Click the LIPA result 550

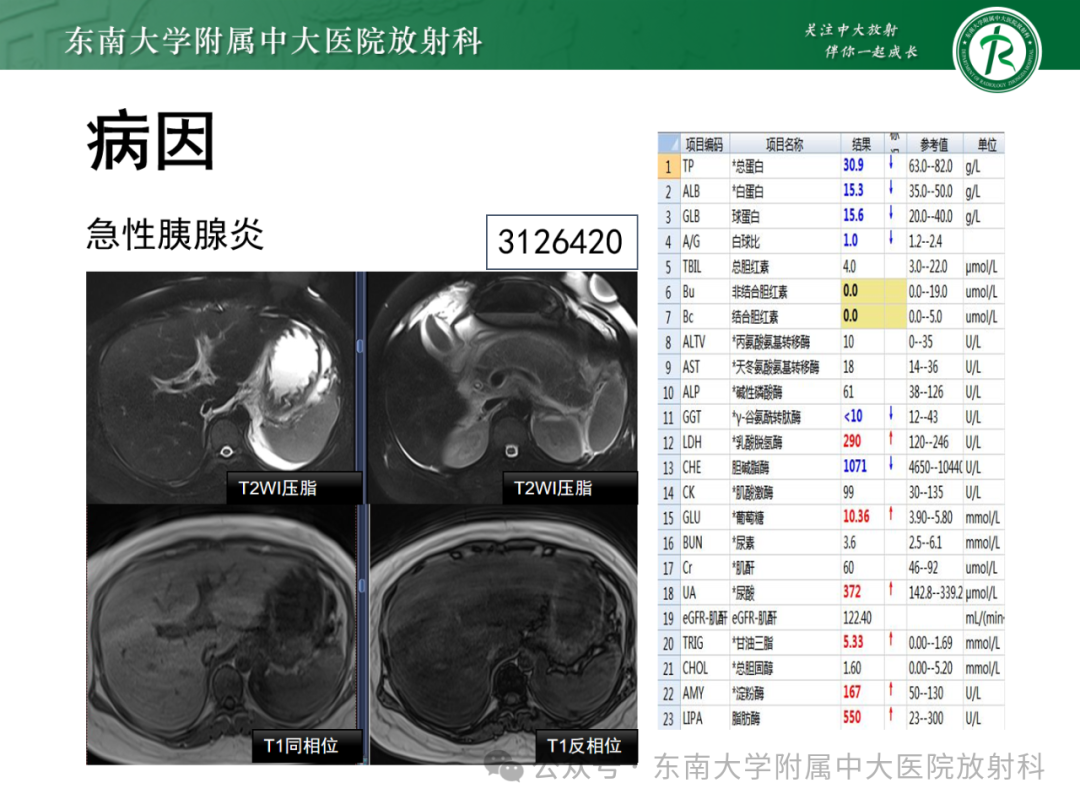(x=852, y=718)
